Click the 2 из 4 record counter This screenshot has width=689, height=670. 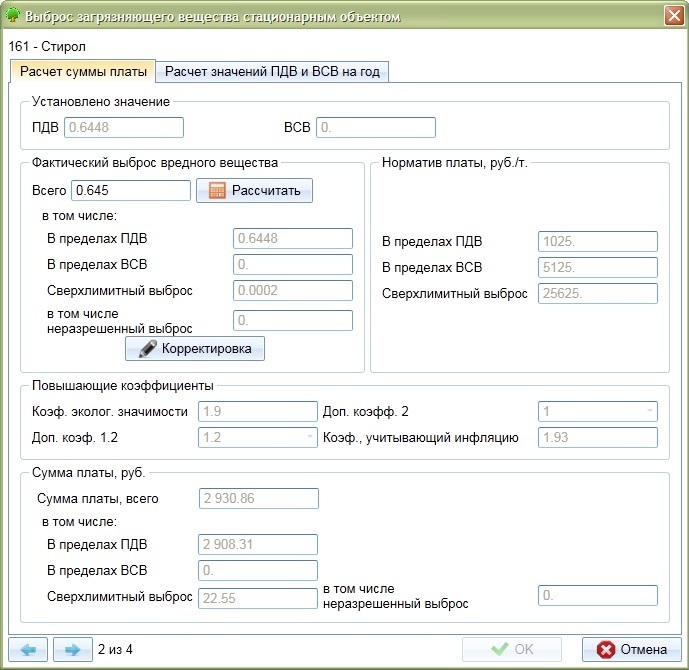pos(115,649)
